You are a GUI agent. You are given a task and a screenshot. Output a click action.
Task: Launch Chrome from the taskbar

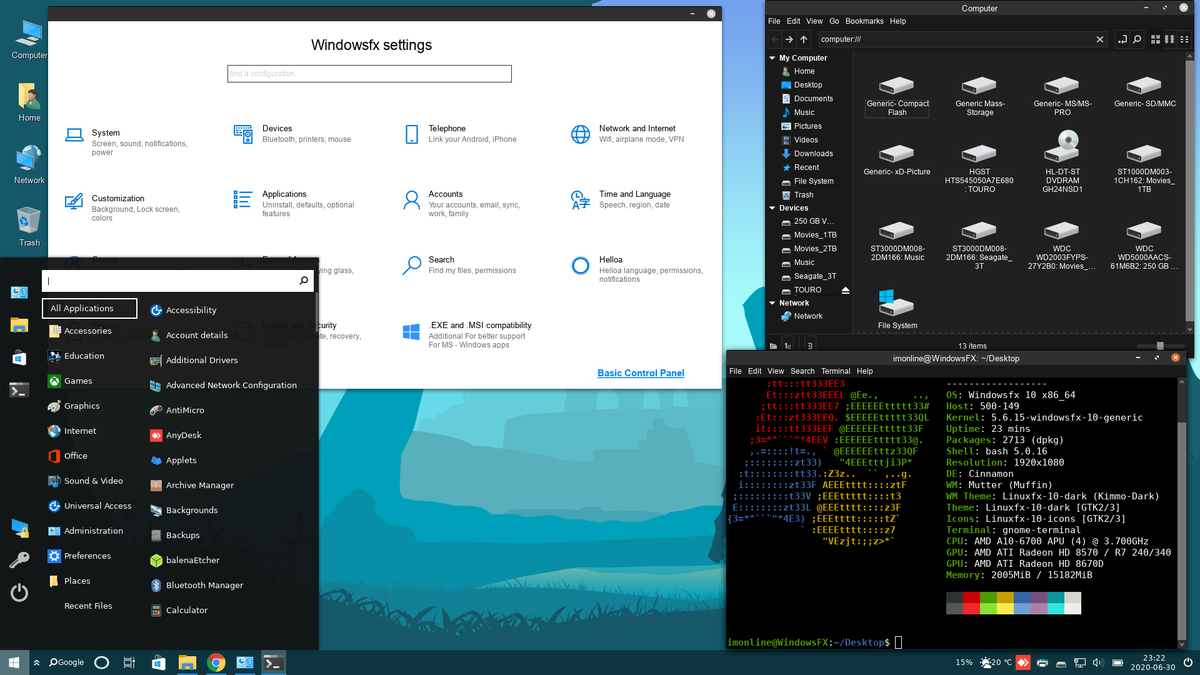pyautogui.click(x=216, y=662)
